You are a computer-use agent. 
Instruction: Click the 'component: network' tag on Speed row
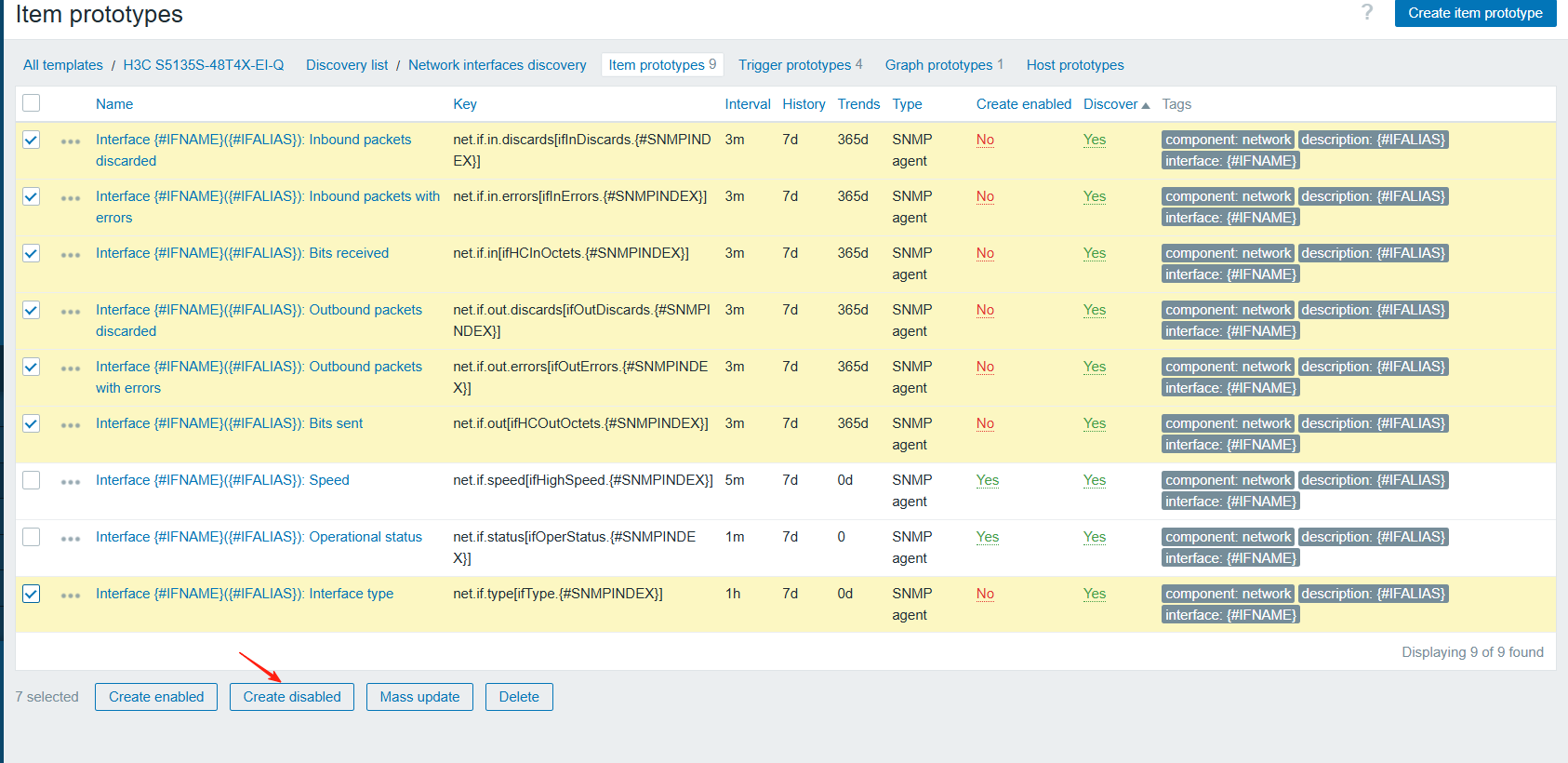1228,480
